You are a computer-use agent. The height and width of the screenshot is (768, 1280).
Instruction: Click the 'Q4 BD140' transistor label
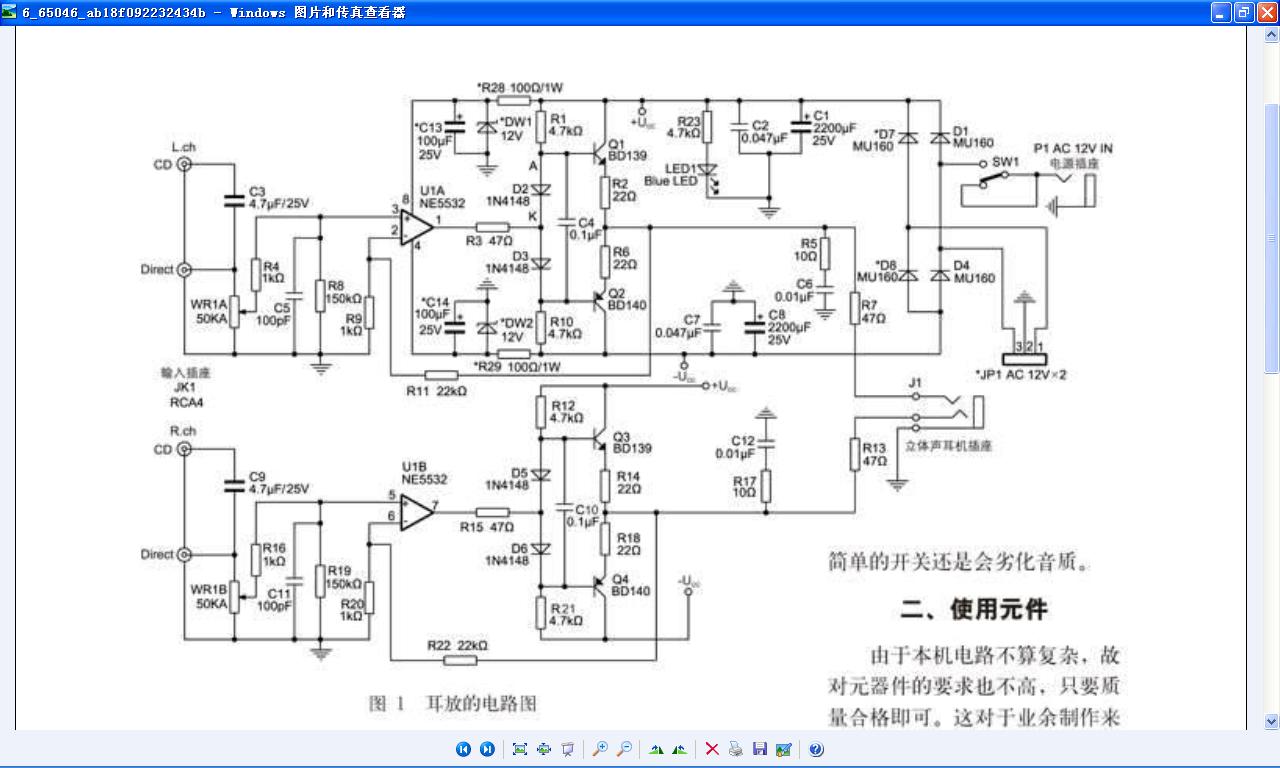coord(630,585)
